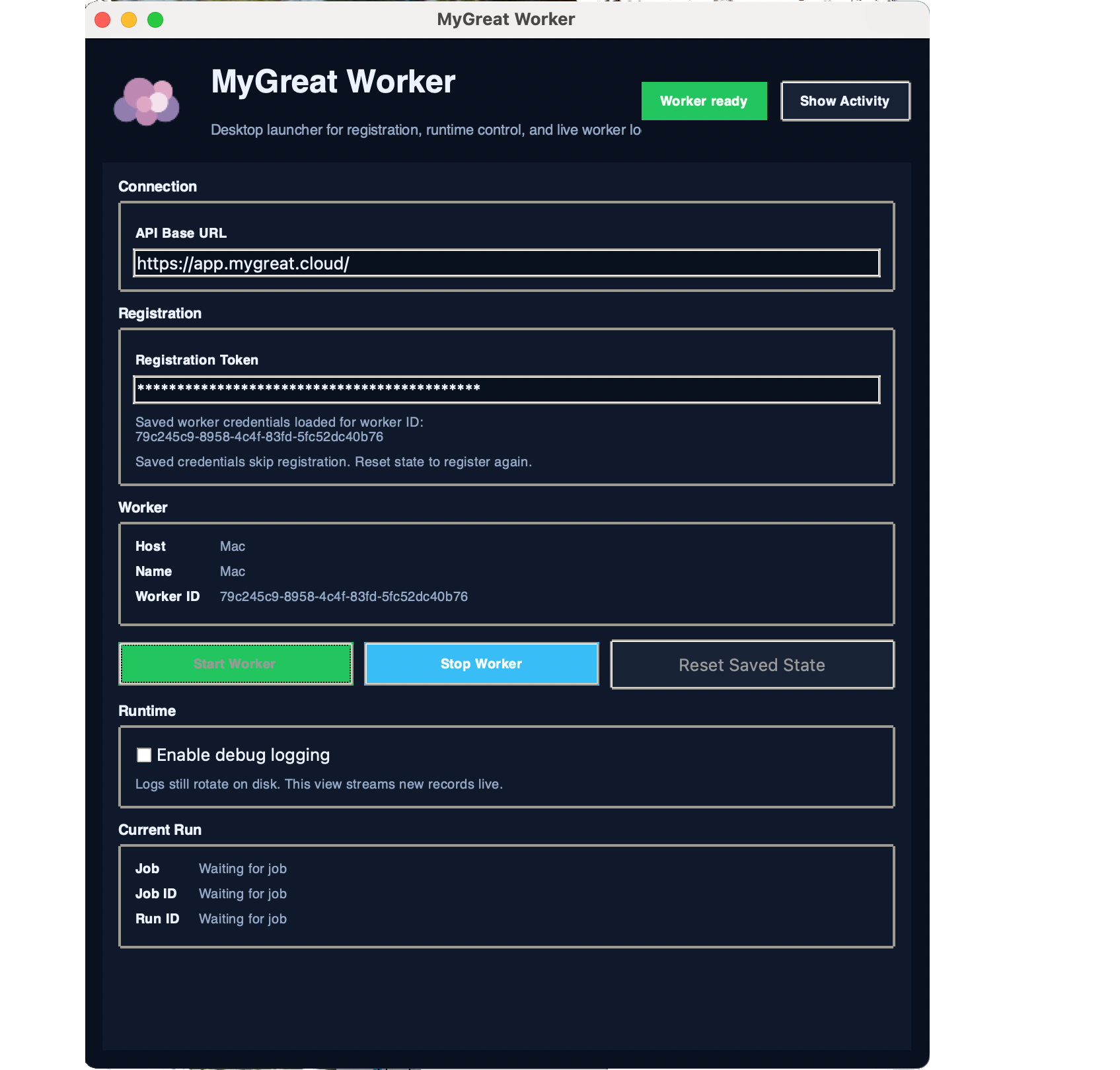1120x1070 pixels.
Task: Minimize the window with the yellow button
Action: 129,20
